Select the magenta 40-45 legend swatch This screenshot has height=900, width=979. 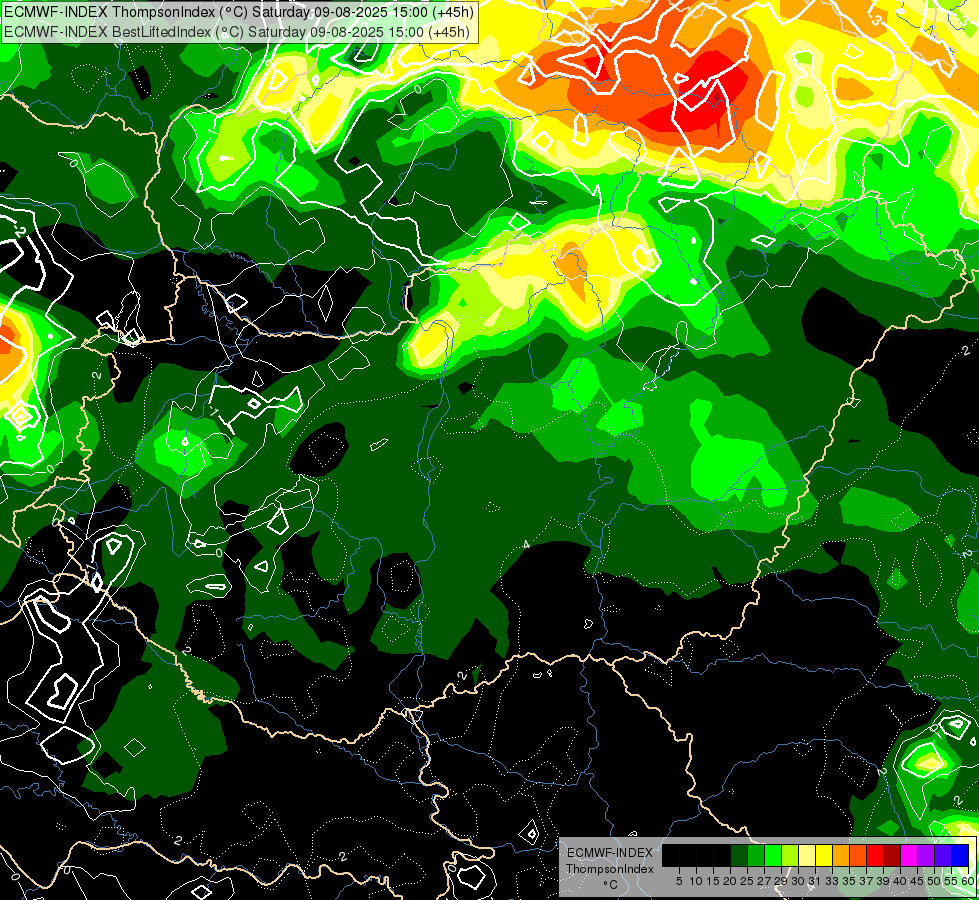909,856
